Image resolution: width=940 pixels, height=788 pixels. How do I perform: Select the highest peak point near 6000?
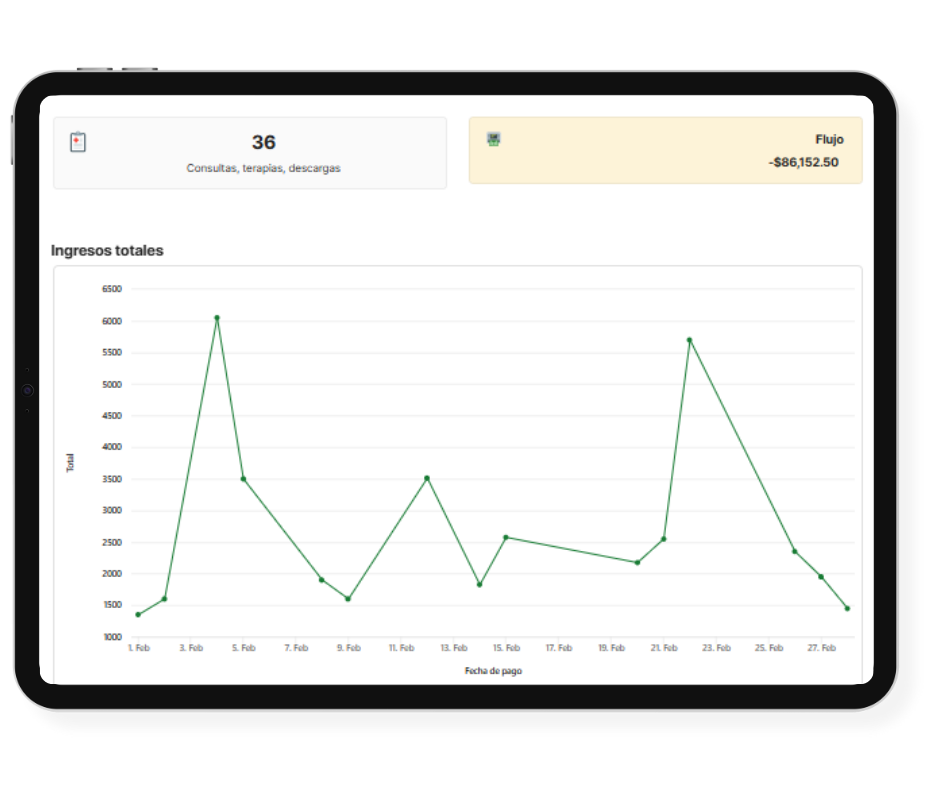(x=217, y=318)
